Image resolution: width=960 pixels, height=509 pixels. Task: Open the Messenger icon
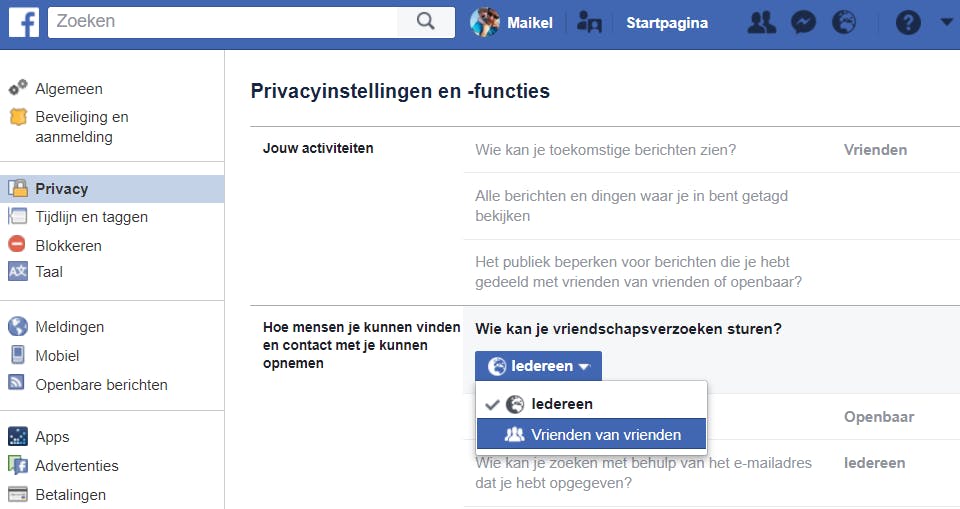(803, 22)
